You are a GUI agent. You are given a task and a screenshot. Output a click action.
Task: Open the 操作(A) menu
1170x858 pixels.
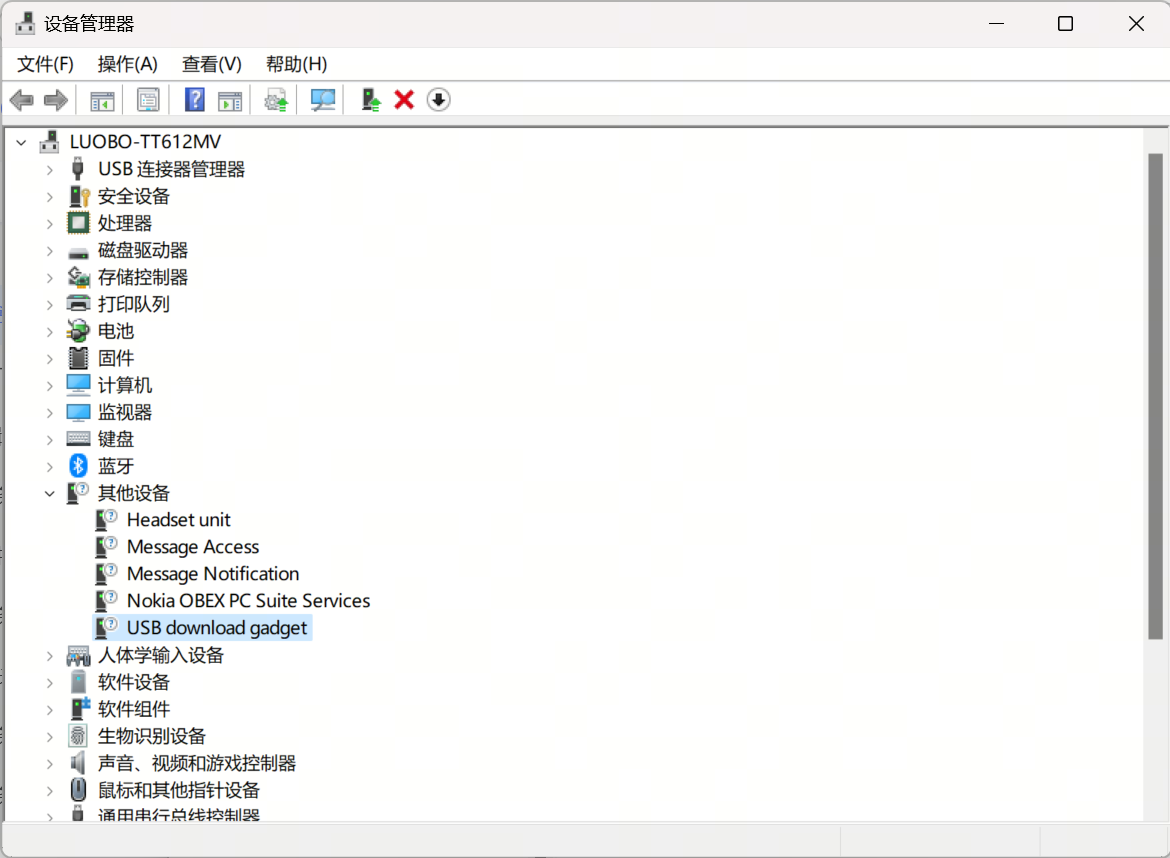[128, 64]
